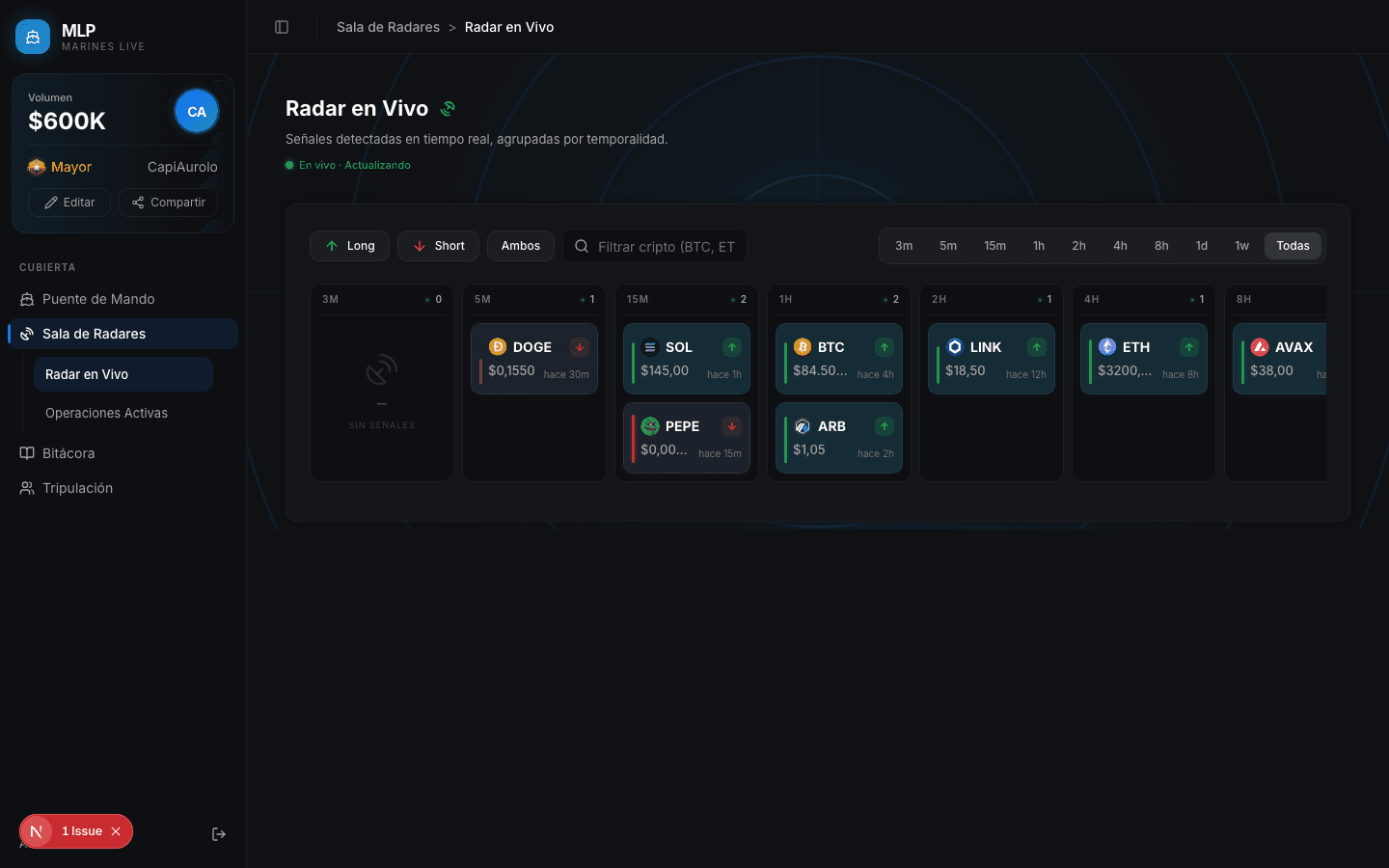
Task: Open the LINK signal card
Action: 992,359
